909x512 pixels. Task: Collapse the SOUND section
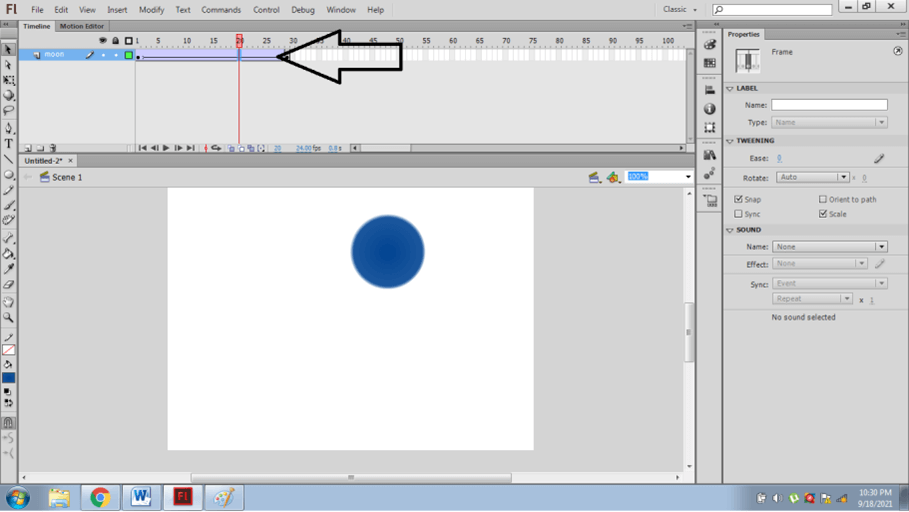[x=730, y=230]
